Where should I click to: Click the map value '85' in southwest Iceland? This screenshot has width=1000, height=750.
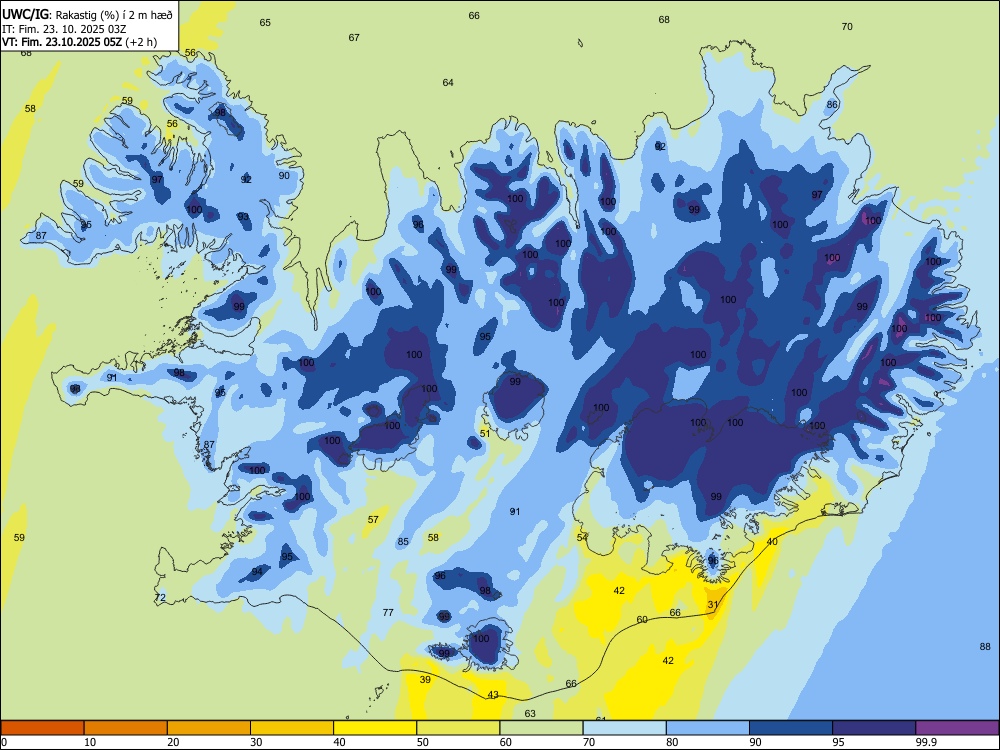[403, 542]
